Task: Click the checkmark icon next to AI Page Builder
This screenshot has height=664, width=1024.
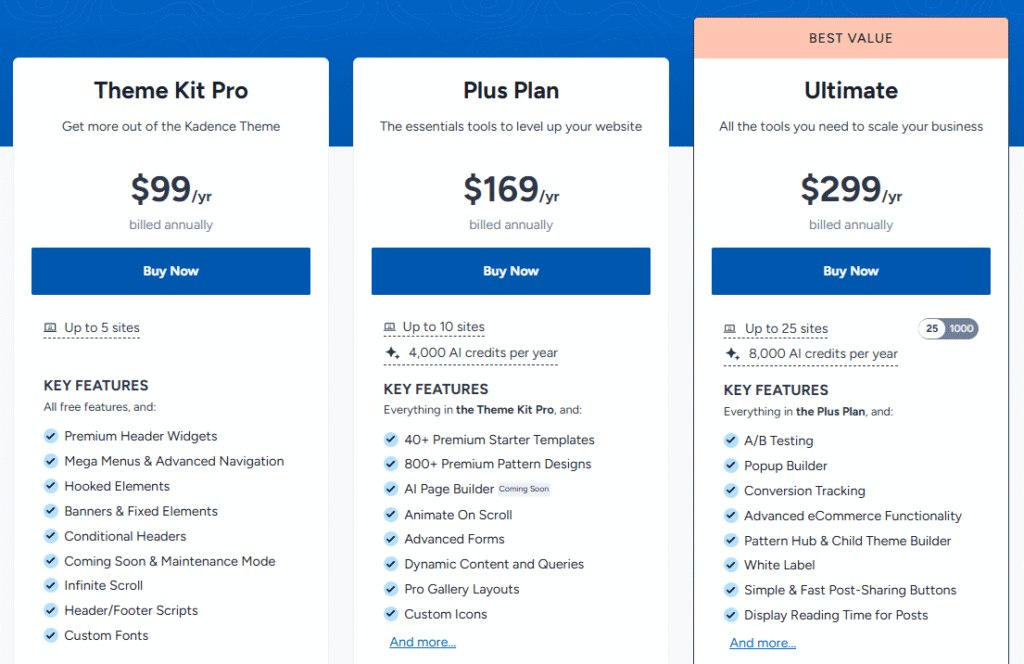Action: (x=390, y=490)
